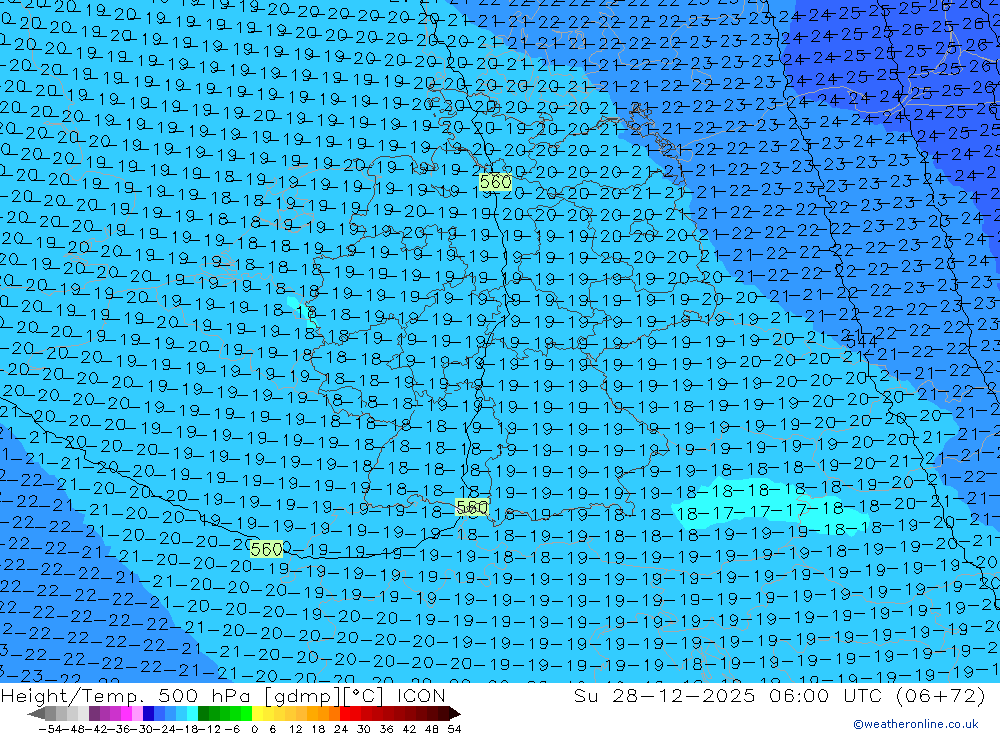Click the 36 value on the scale

[x=386, y=729]
